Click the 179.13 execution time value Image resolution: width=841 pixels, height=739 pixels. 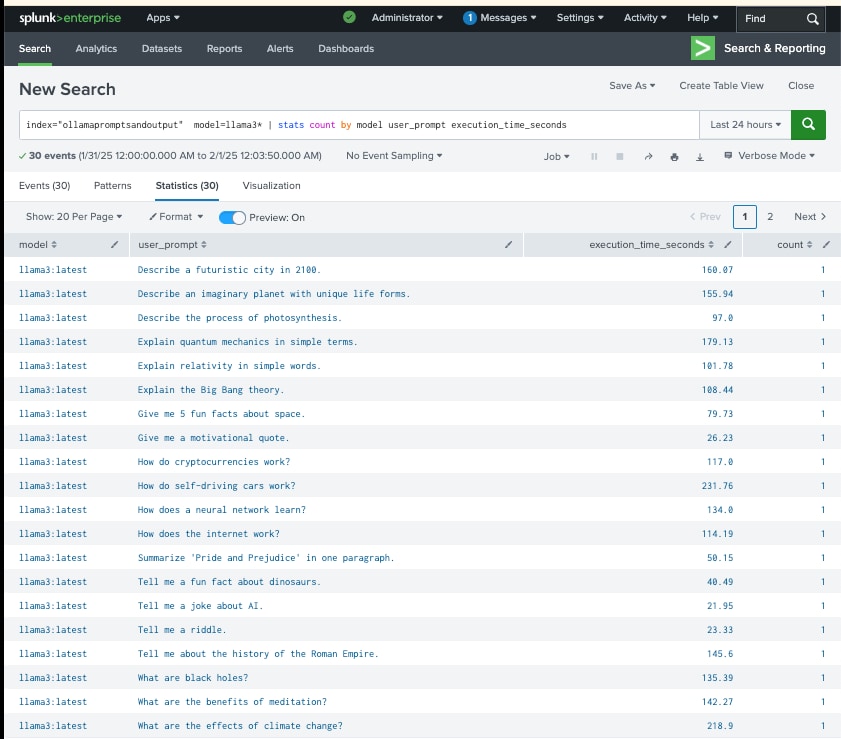point(717,342)
